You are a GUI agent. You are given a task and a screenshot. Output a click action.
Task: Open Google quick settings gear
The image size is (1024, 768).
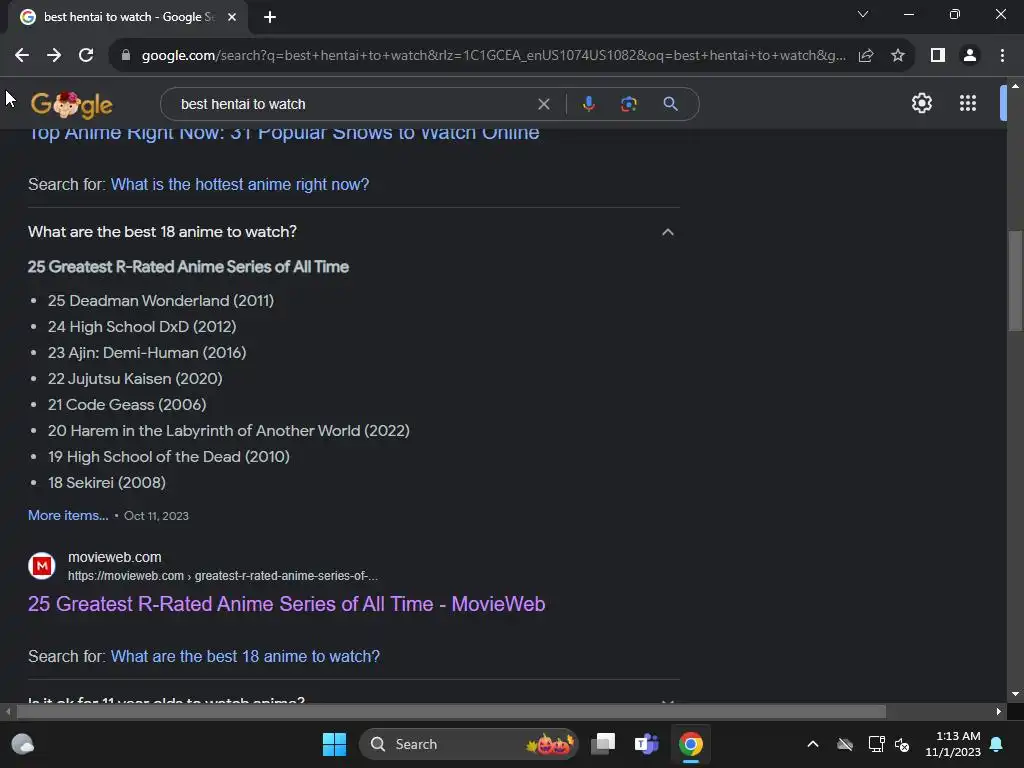[921, 103]
